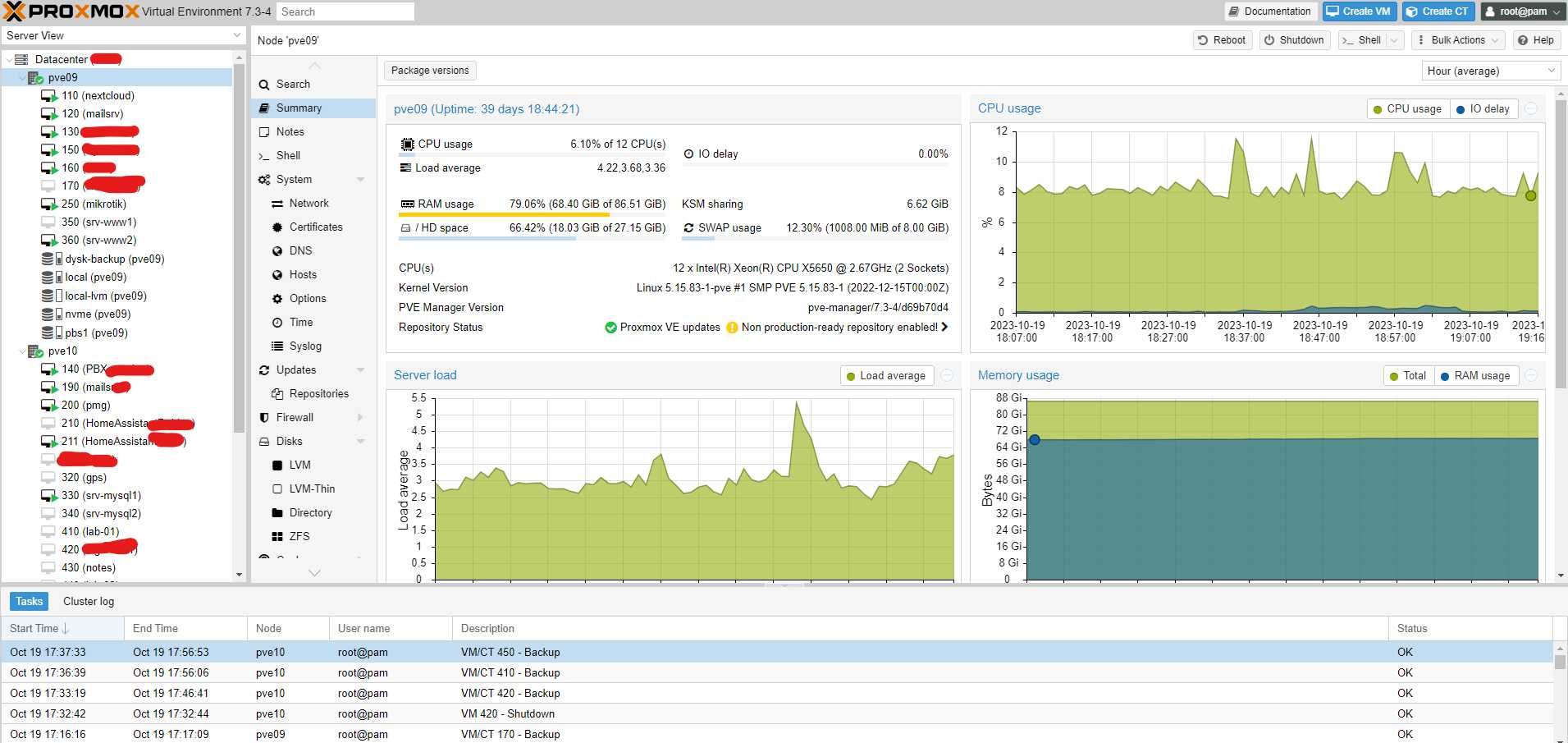Click the Certificates icon under System

(277, 227)
